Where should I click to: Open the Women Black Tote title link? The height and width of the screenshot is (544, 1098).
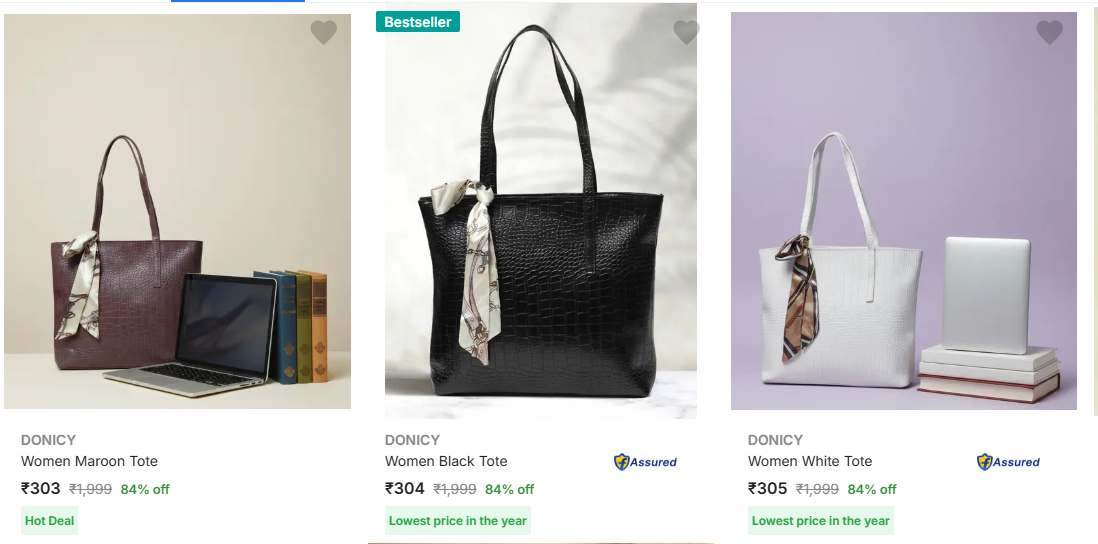pyautogui.click(x=446, y=461)
